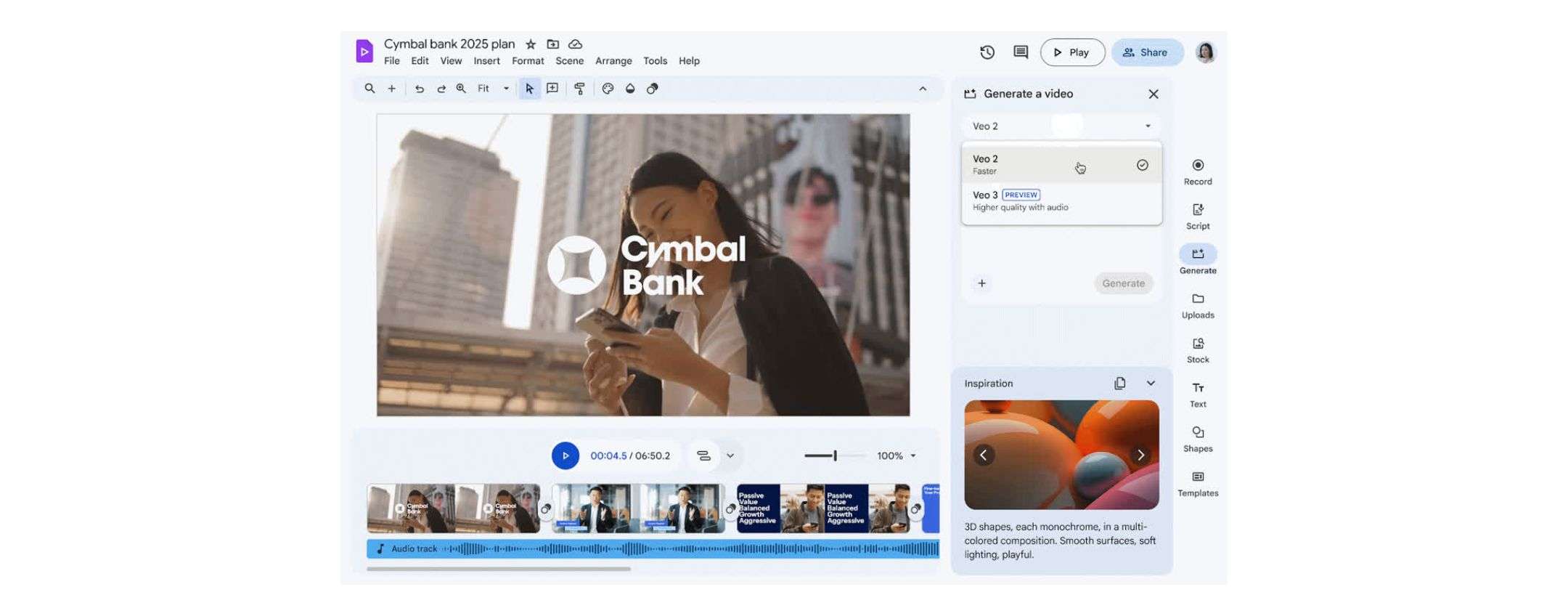Click the Play button in the header
Screen dimensions: 1568x616
tap(1072, 52)
